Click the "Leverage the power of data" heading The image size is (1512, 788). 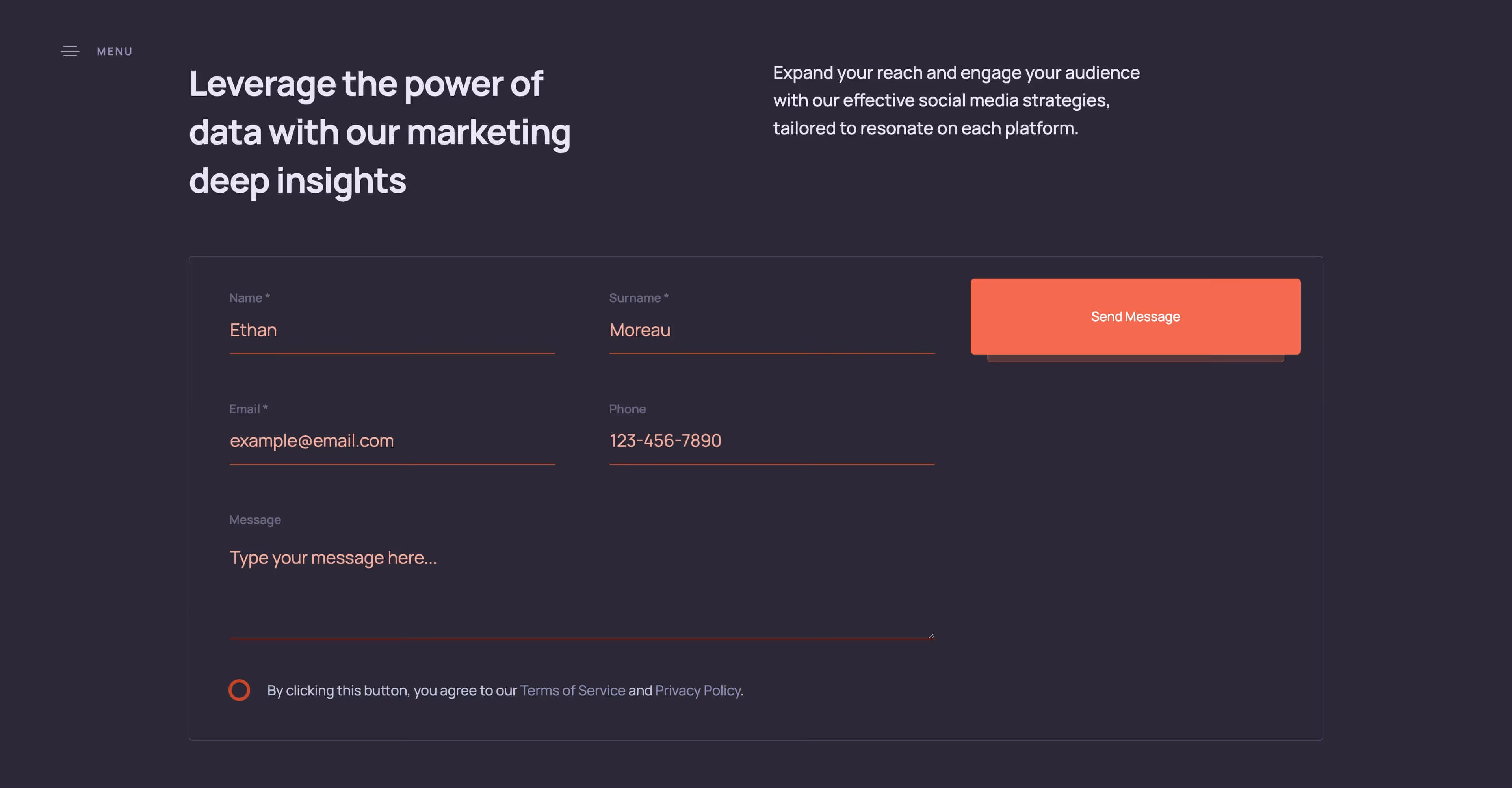click(379, 132)
